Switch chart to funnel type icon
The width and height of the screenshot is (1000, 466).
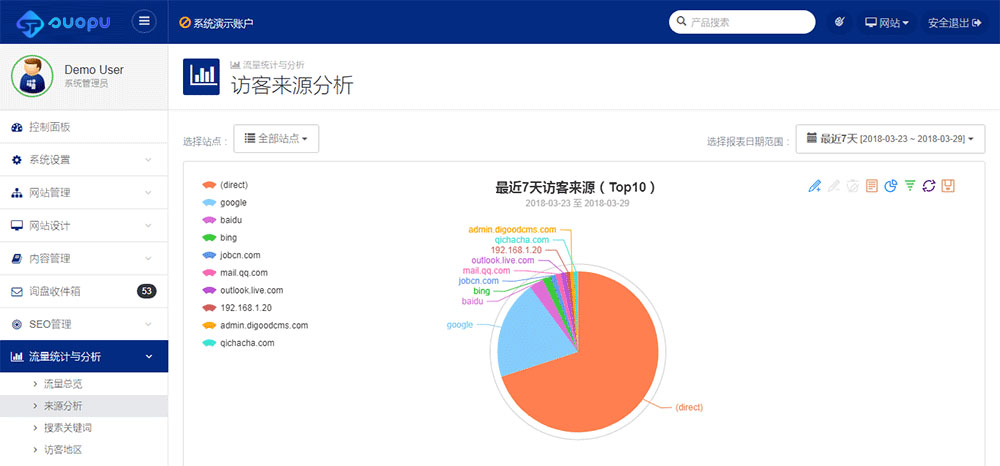click(910, 186)
